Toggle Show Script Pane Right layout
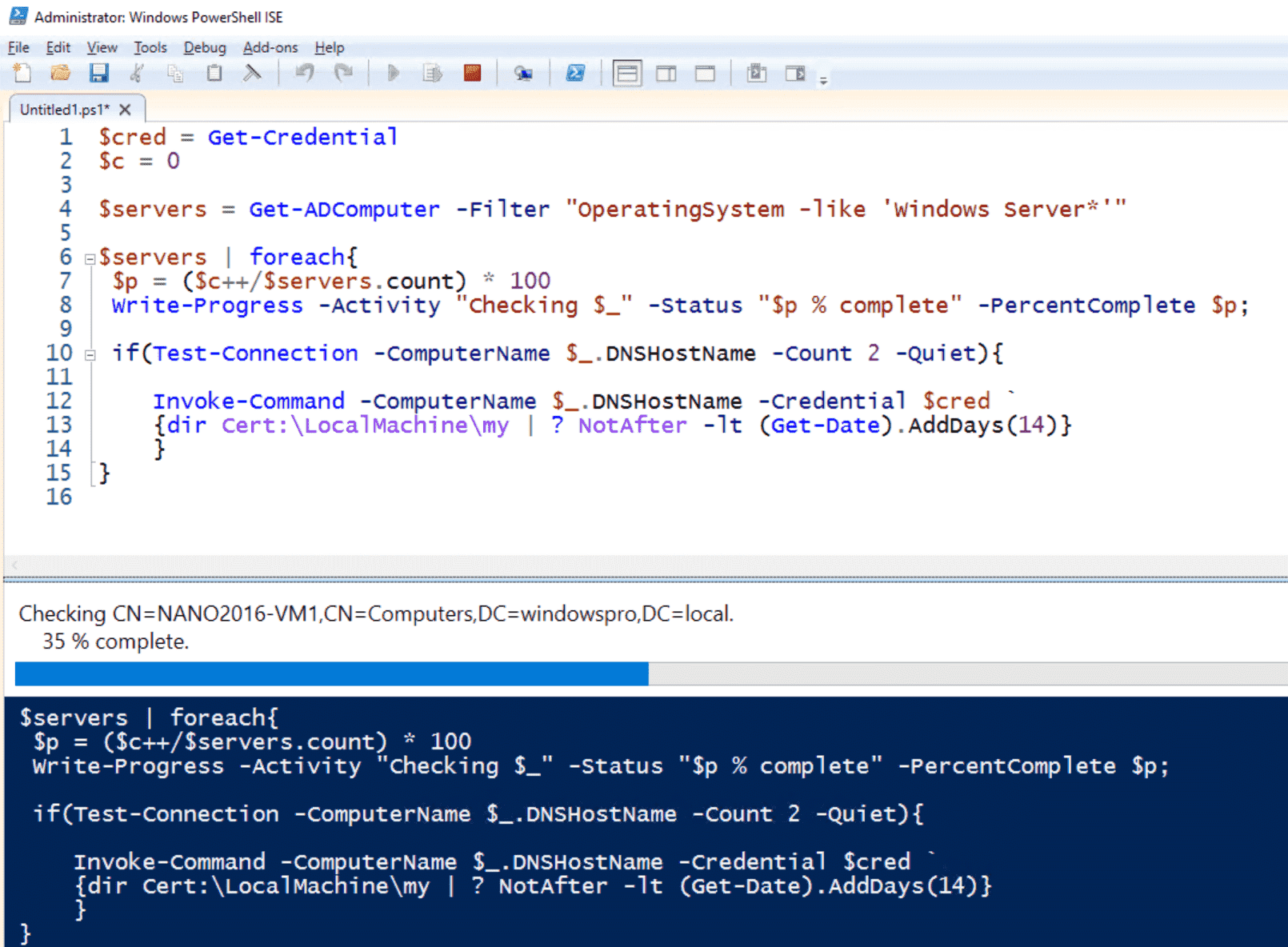 tap(666, 73)
